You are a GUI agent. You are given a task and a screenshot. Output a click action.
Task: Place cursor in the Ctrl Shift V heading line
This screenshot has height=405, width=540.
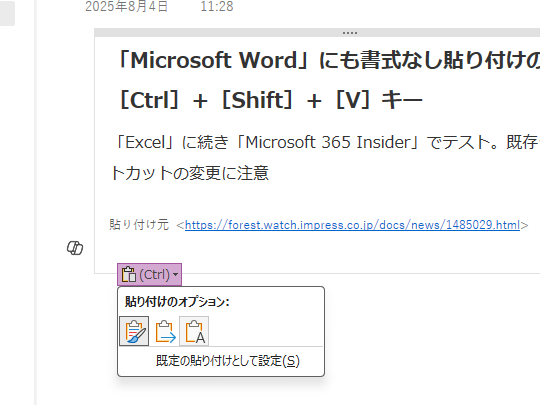pyautogui.click(x=270, y=100)
